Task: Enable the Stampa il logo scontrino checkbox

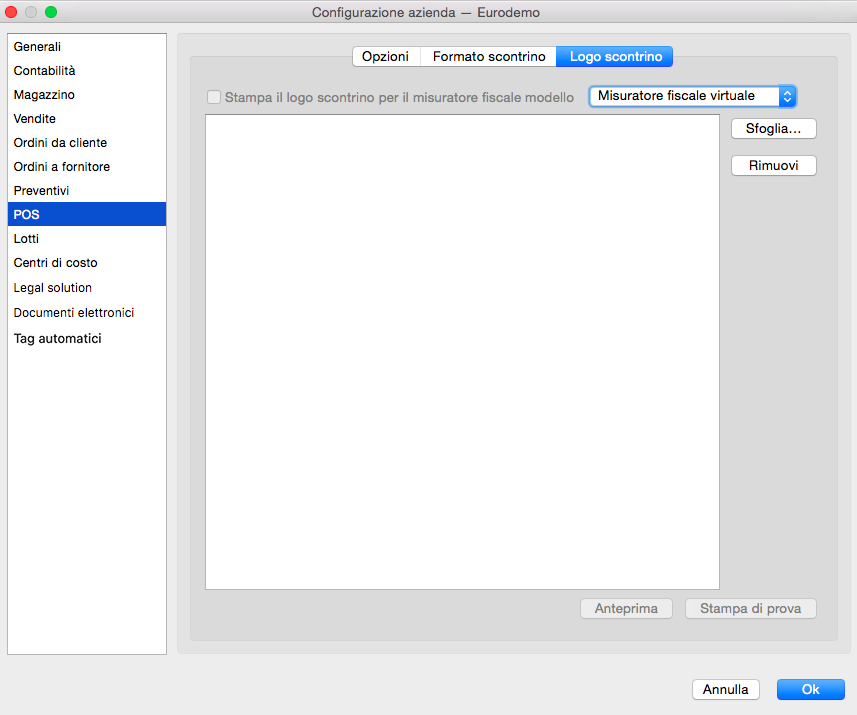Action: pyautogui.click(x=213, y=98)
